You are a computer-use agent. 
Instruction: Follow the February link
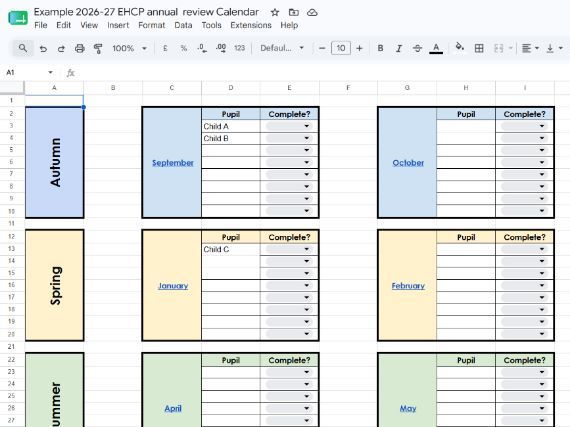coord(408,286)
